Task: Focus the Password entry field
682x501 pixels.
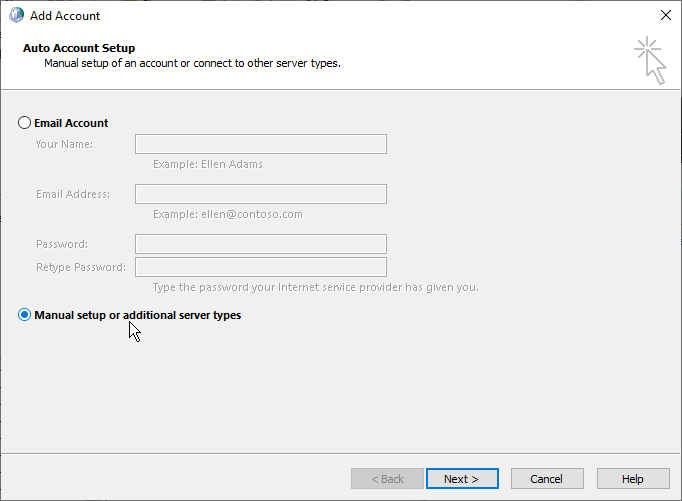Action: (x=261, y=244)
